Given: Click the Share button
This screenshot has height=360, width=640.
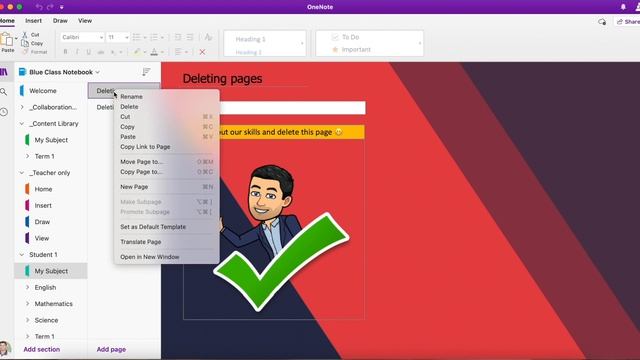Looking at the screenshot, I should [x=627, y=22].
